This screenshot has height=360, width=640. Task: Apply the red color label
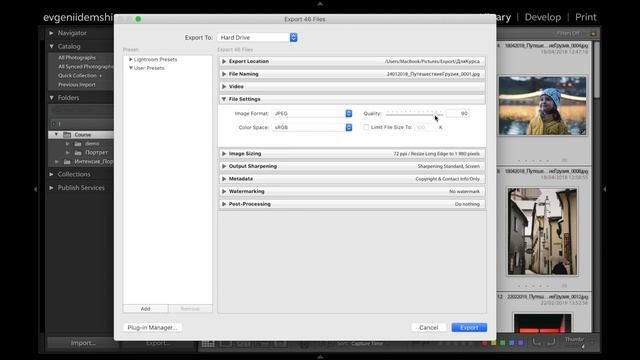pos(484,343)
